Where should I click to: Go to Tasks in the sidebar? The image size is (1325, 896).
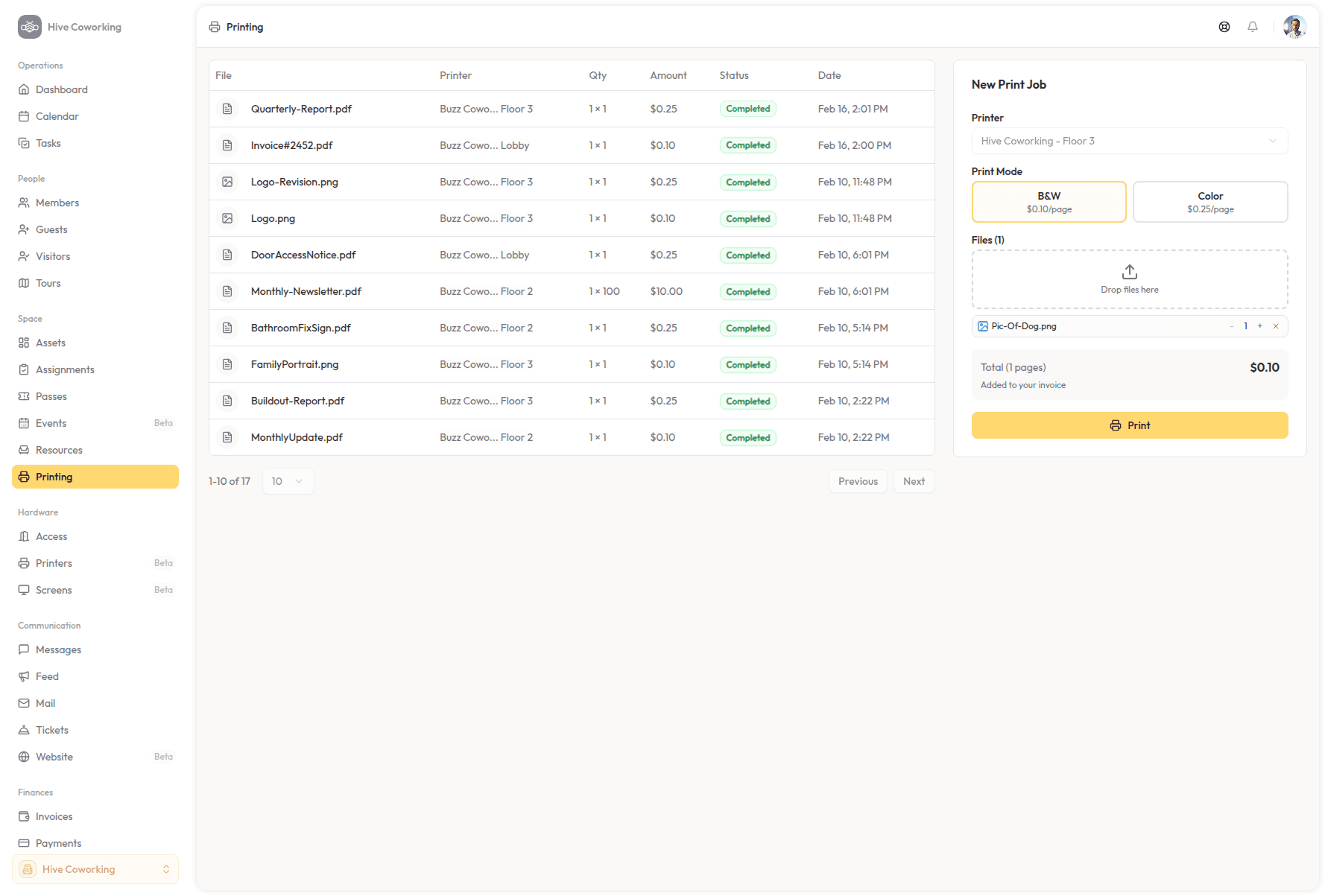pyautogui.click(x=95, y=143)
